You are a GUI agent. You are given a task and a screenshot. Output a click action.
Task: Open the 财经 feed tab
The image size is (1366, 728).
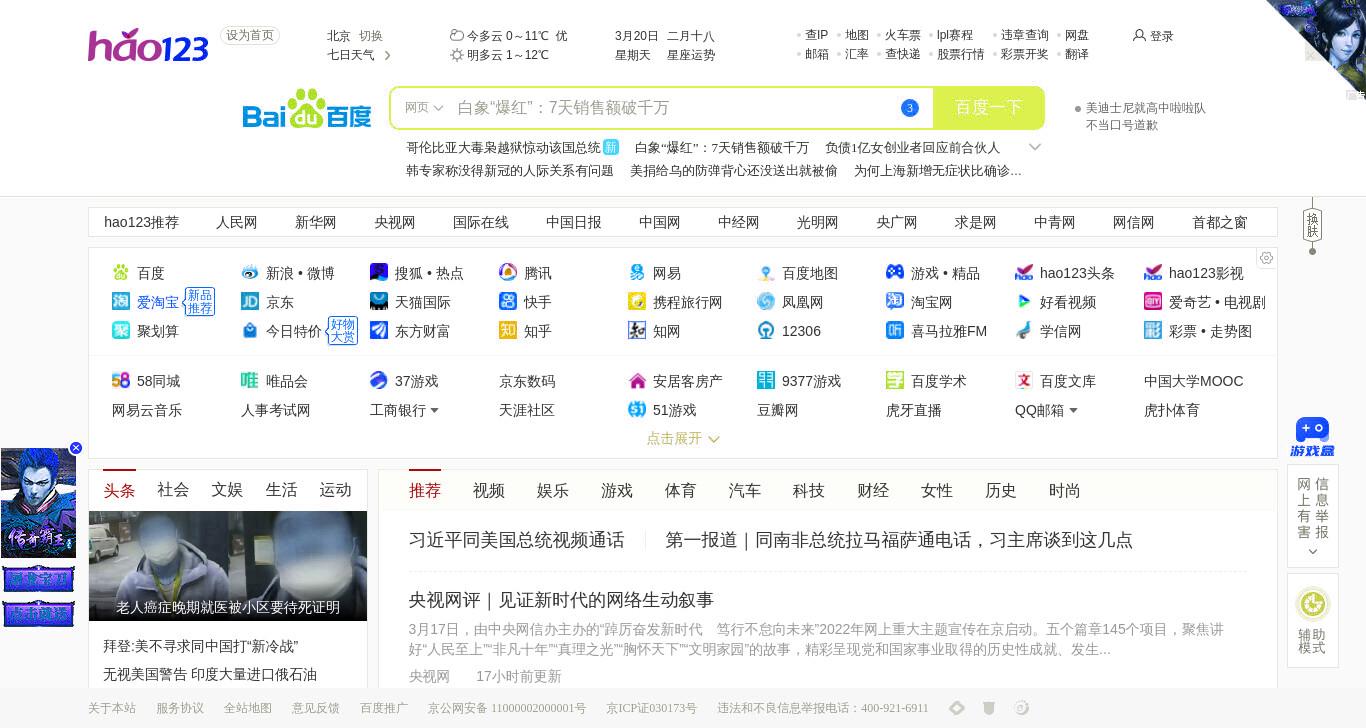(873, 490)
